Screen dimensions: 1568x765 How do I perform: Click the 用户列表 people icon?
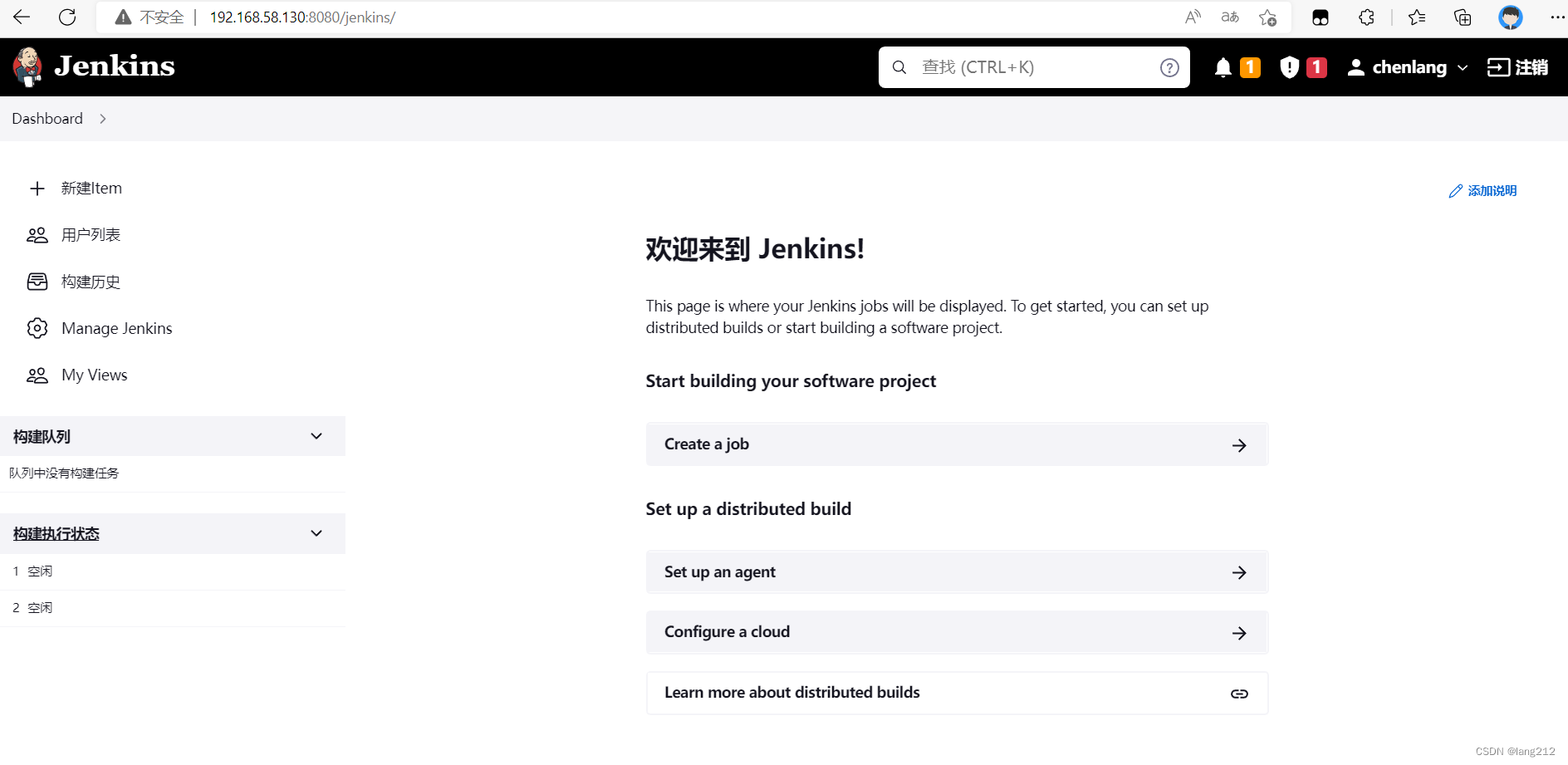[x=37, y=235]
